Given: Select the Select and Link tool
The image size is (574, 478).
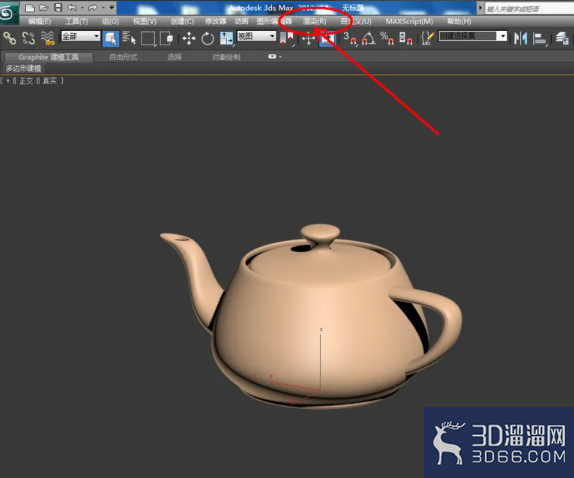Looking at the screenshot, I should [10, 38].
